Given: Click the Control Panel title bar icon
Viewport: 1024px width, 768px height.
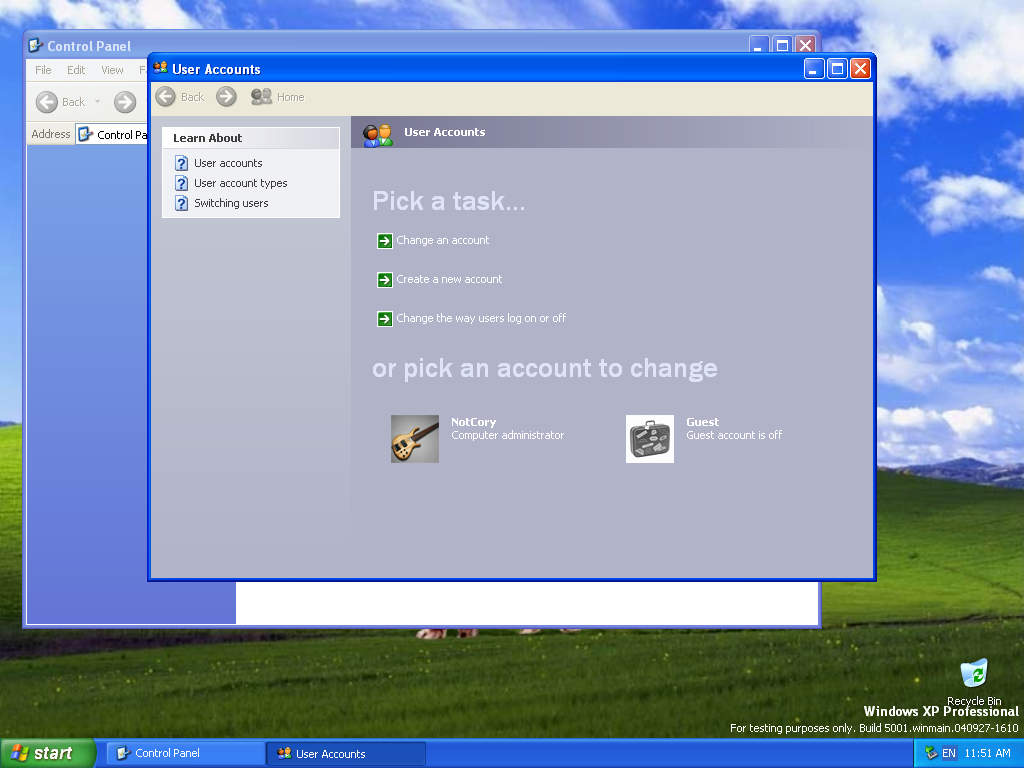Looking at the screenshot, I should (35, 46).
